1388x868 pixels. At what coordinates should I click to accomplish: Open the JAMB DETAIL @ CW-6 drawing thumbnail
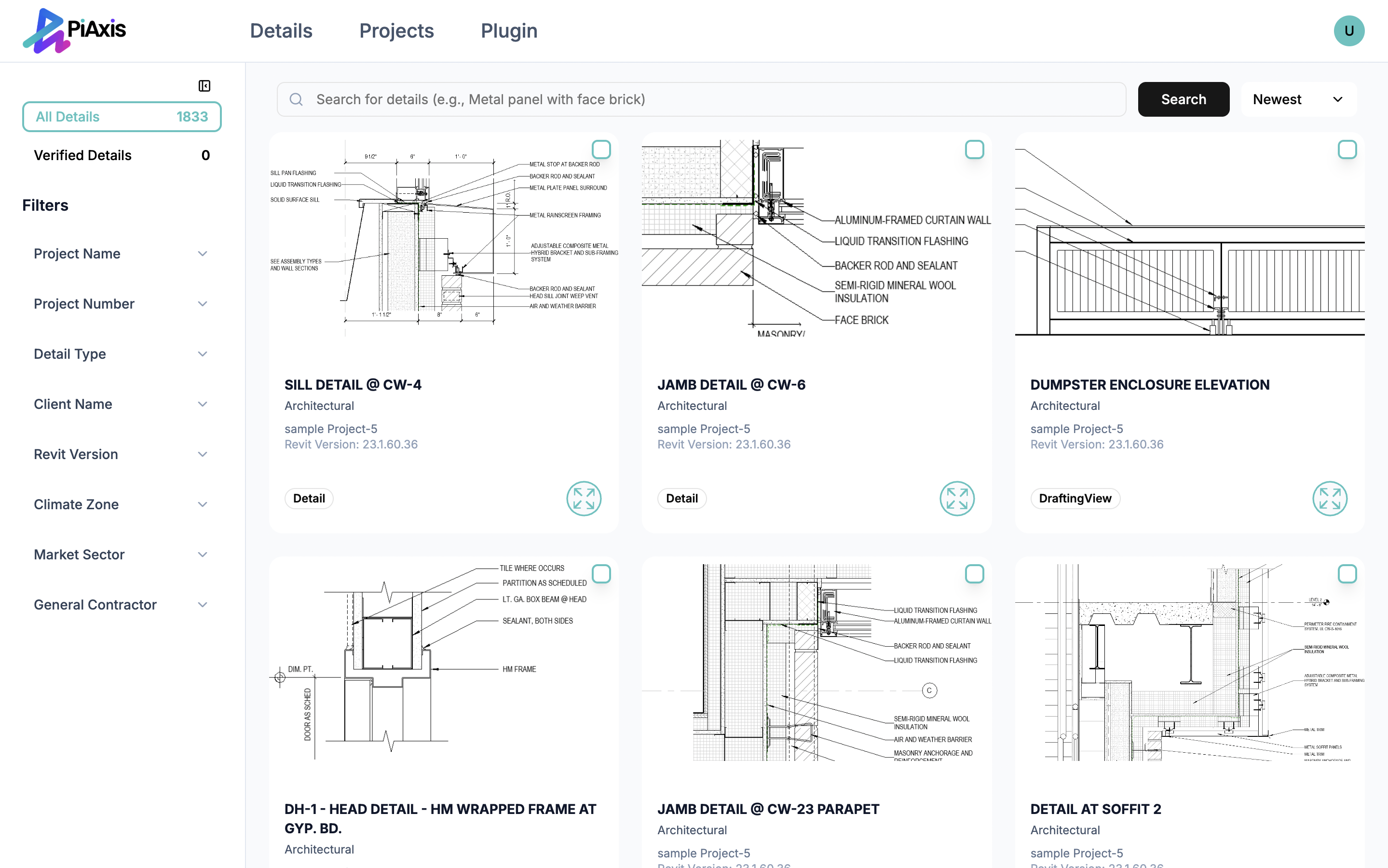pyautogui.click(x=816, y=238)
